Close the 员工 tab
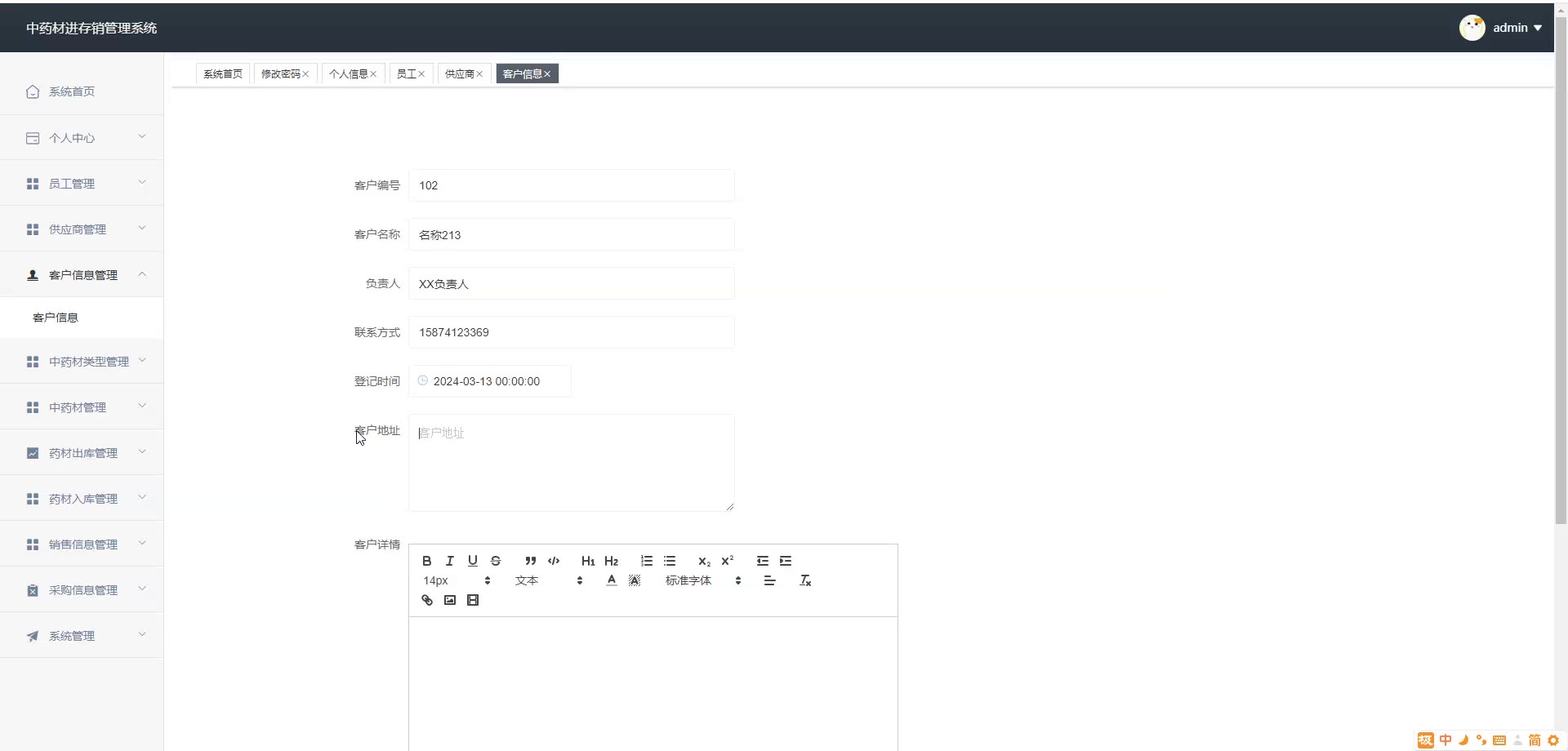This screenshot has width=1568, height=751. click(421, 74)
